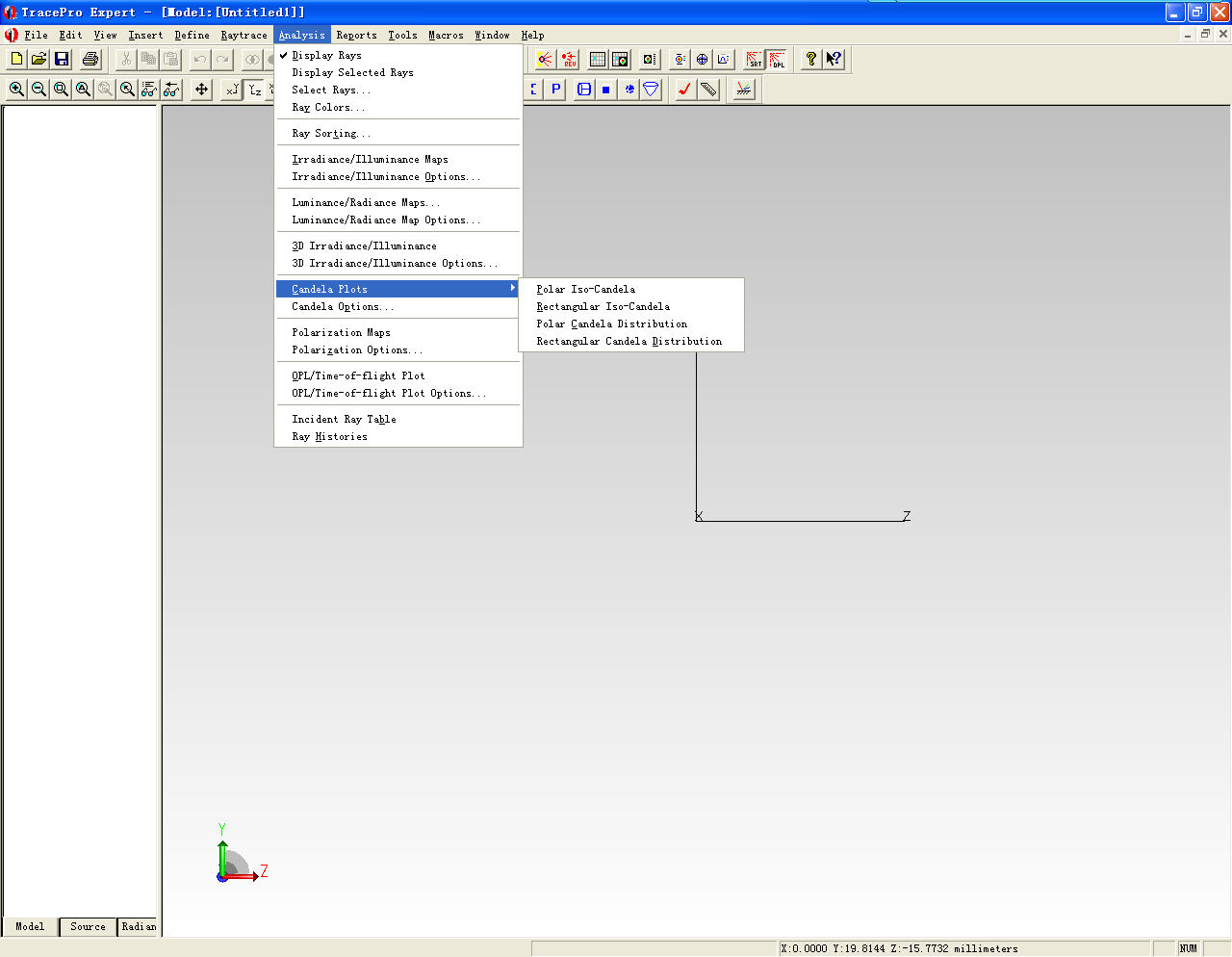Click the coordinate readout in status bar
This screenshot has width=1232, height=957.
click(963, 948)
